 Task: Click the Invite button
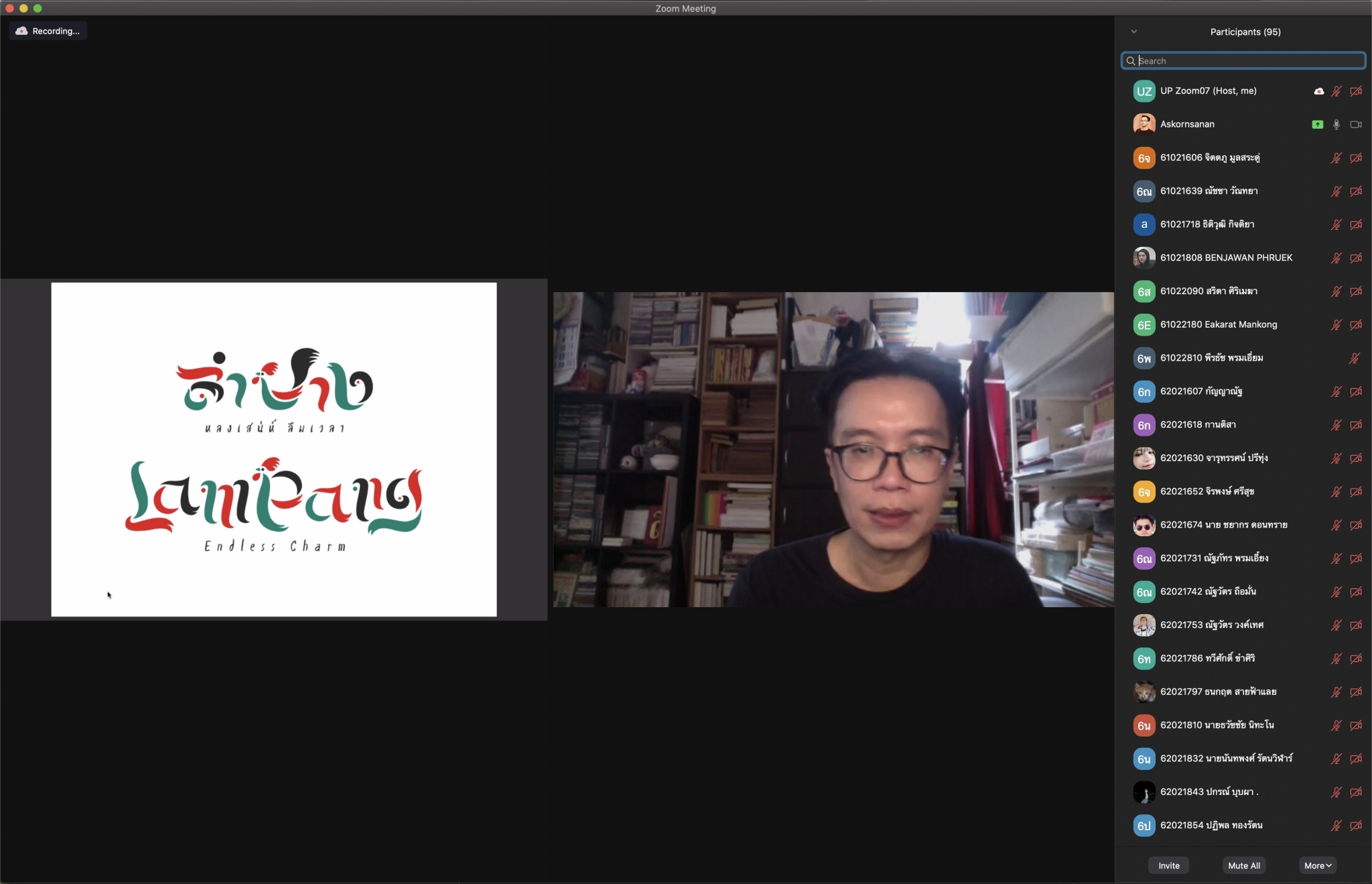[1169, 865]
